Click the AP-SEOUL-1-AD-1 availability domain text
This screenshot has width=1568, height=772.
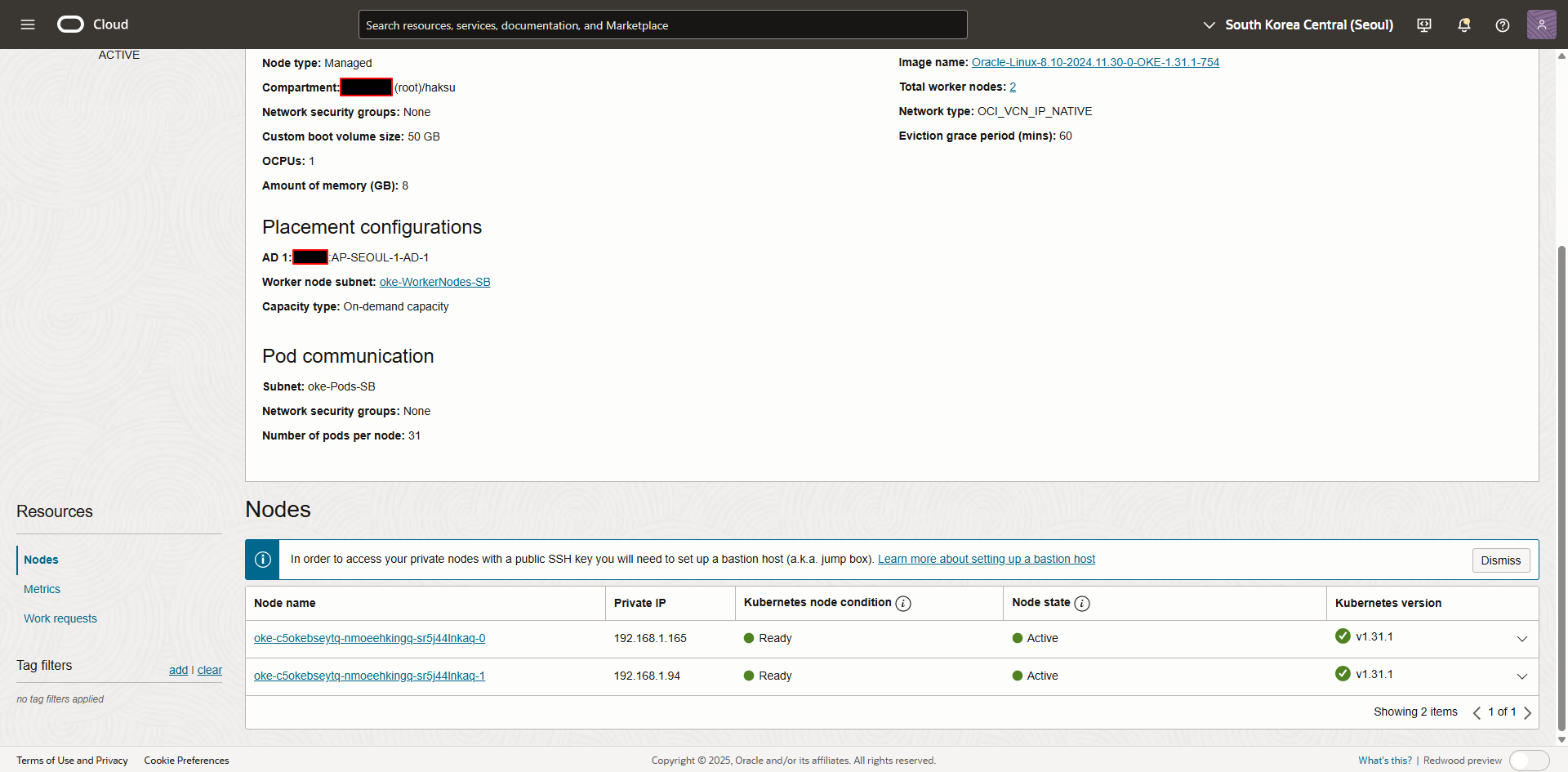pos(380,257)
